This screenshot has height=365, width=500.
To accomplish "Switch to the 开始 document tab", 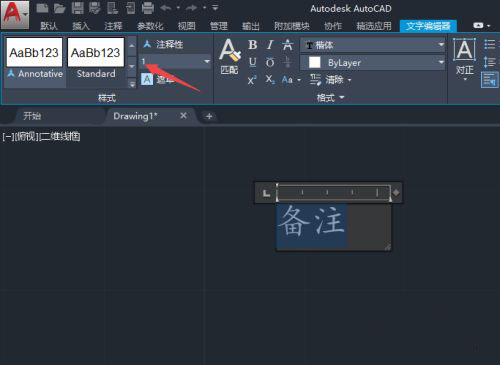I will [x=32, y=116].
